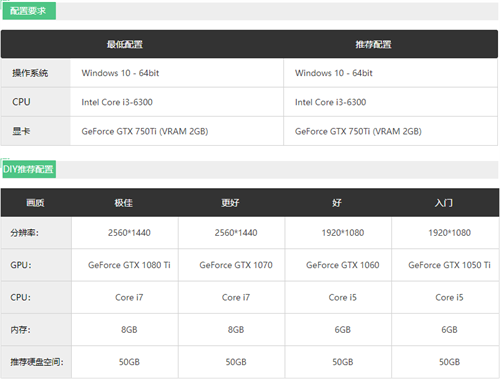Click the 入门 column header

click(x=444, y=203)
